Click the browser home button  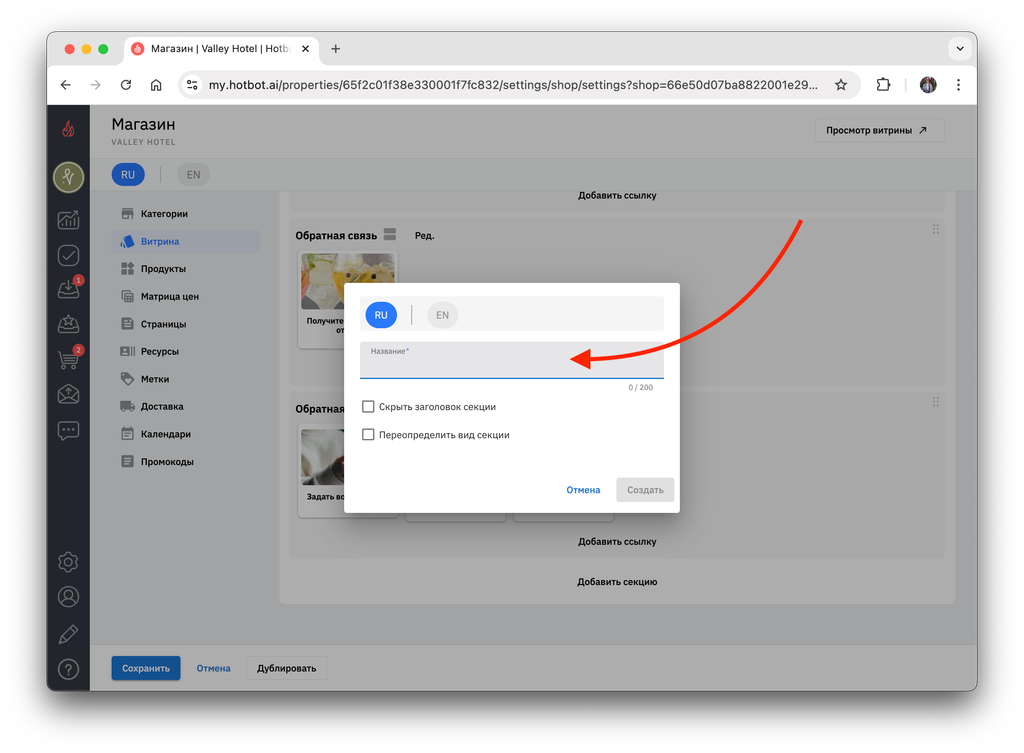tap(156, 85)
